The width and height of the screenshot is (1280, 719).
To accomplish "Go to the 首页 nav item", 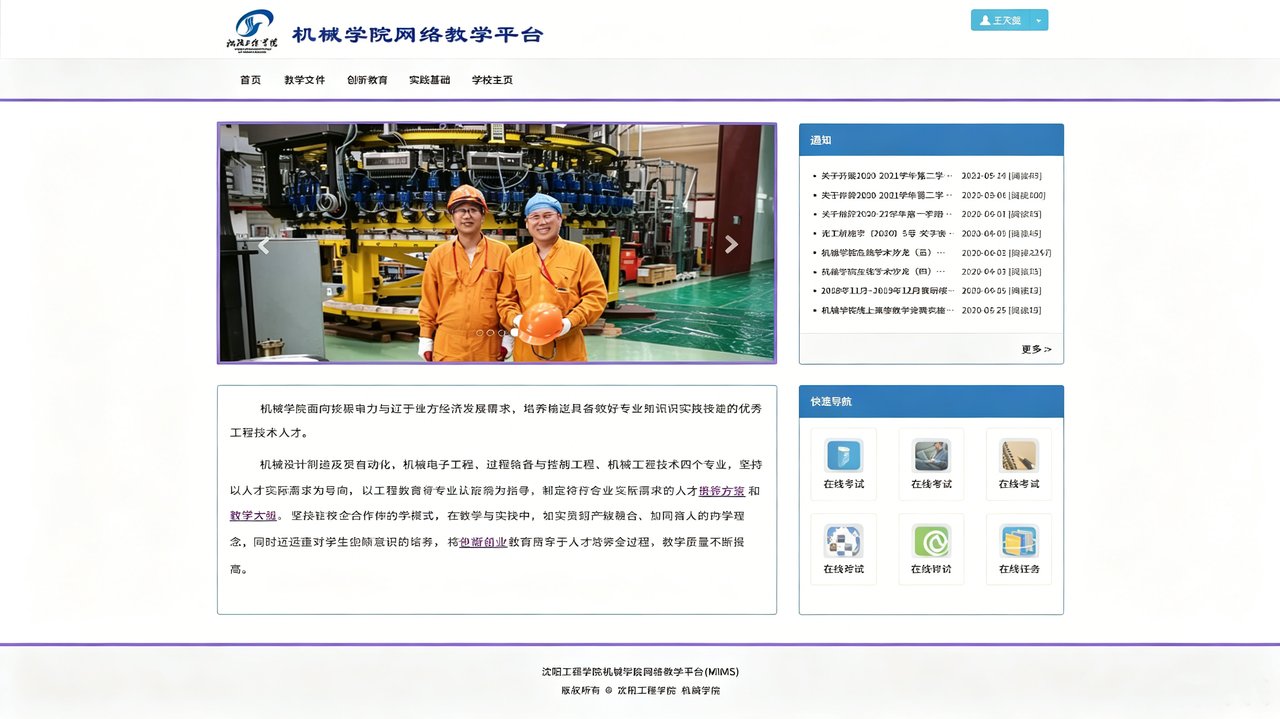I will click(250, 80).
